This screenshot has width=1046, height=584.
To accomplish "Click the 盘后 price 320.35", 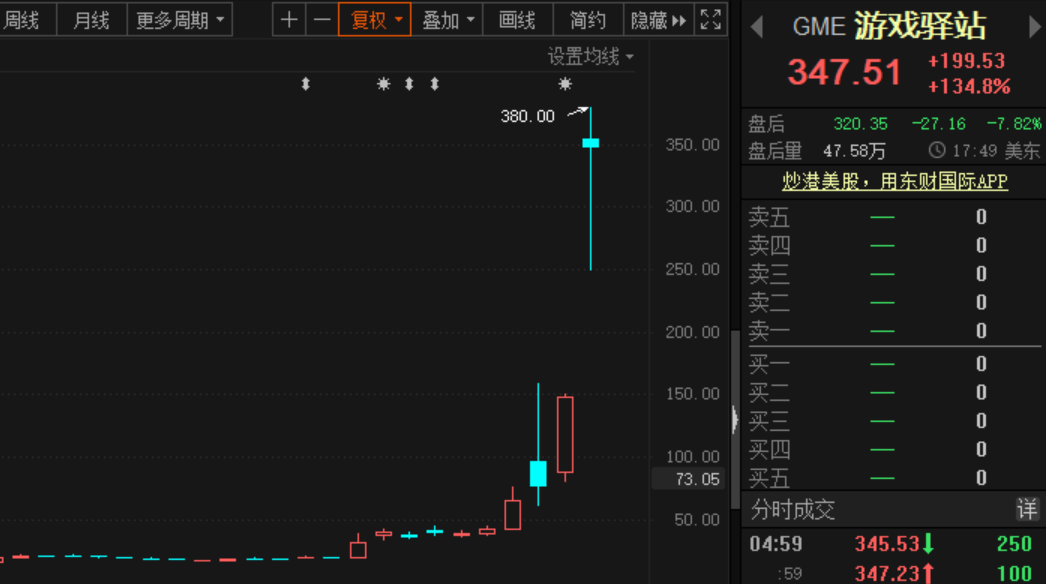I will click(x=861, y=124).
